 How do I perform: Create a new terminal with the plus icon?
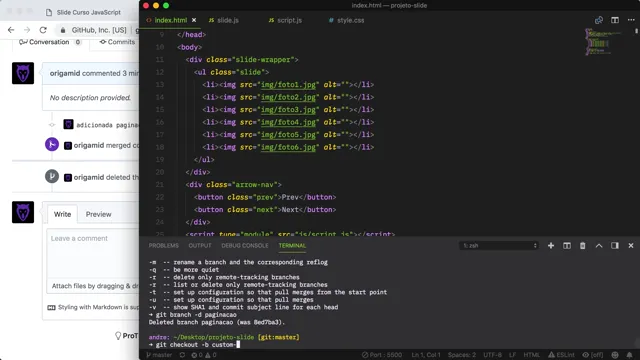click(551, 245)
